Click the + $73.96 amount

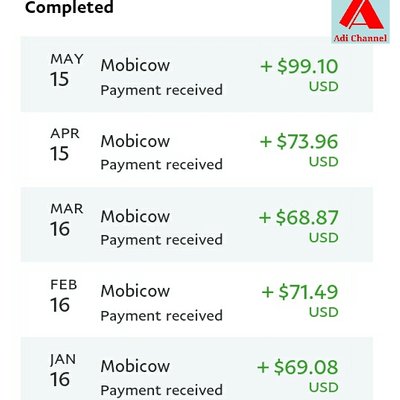[299, 141]
